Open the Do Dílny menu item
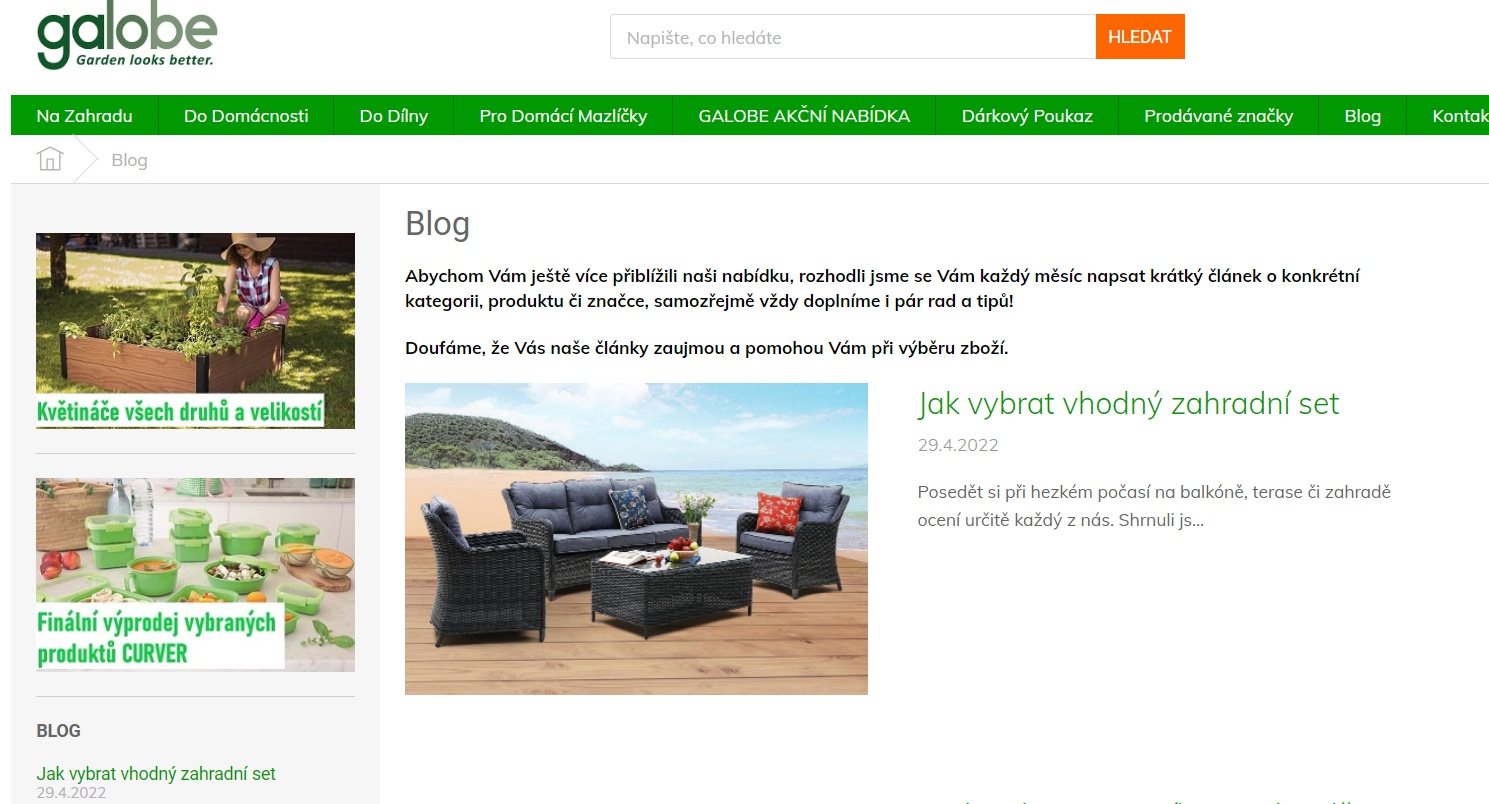The width and height of the screenshot is (1489, 804). (x=394, y=116)
